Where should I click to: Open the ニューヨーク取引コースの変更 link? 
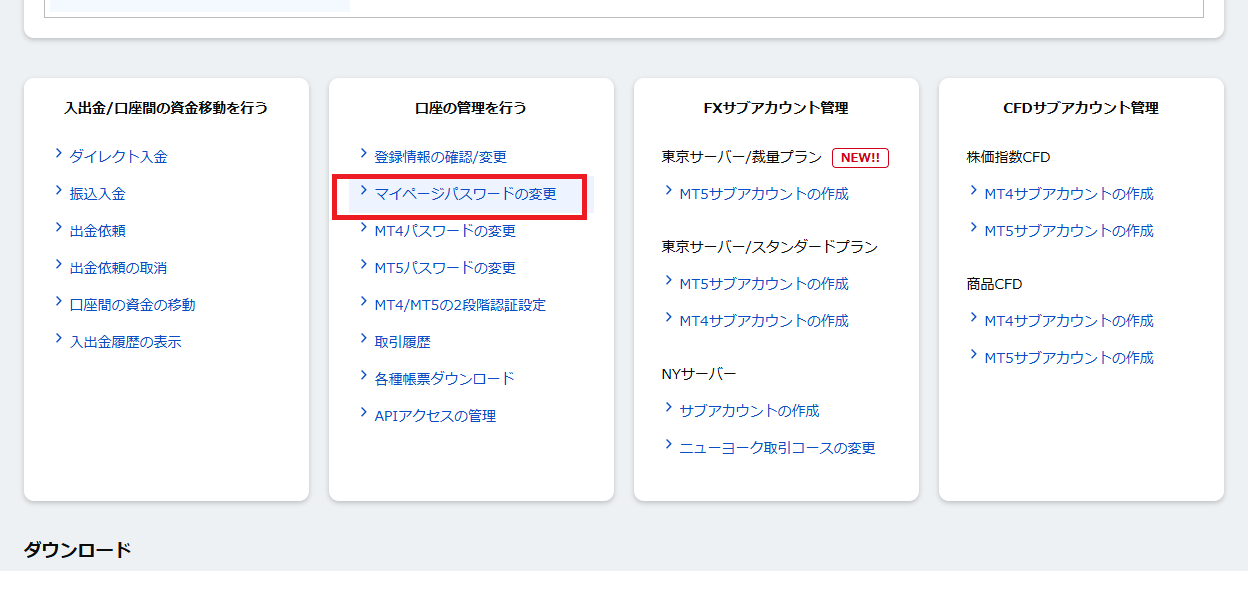[777, 448]
